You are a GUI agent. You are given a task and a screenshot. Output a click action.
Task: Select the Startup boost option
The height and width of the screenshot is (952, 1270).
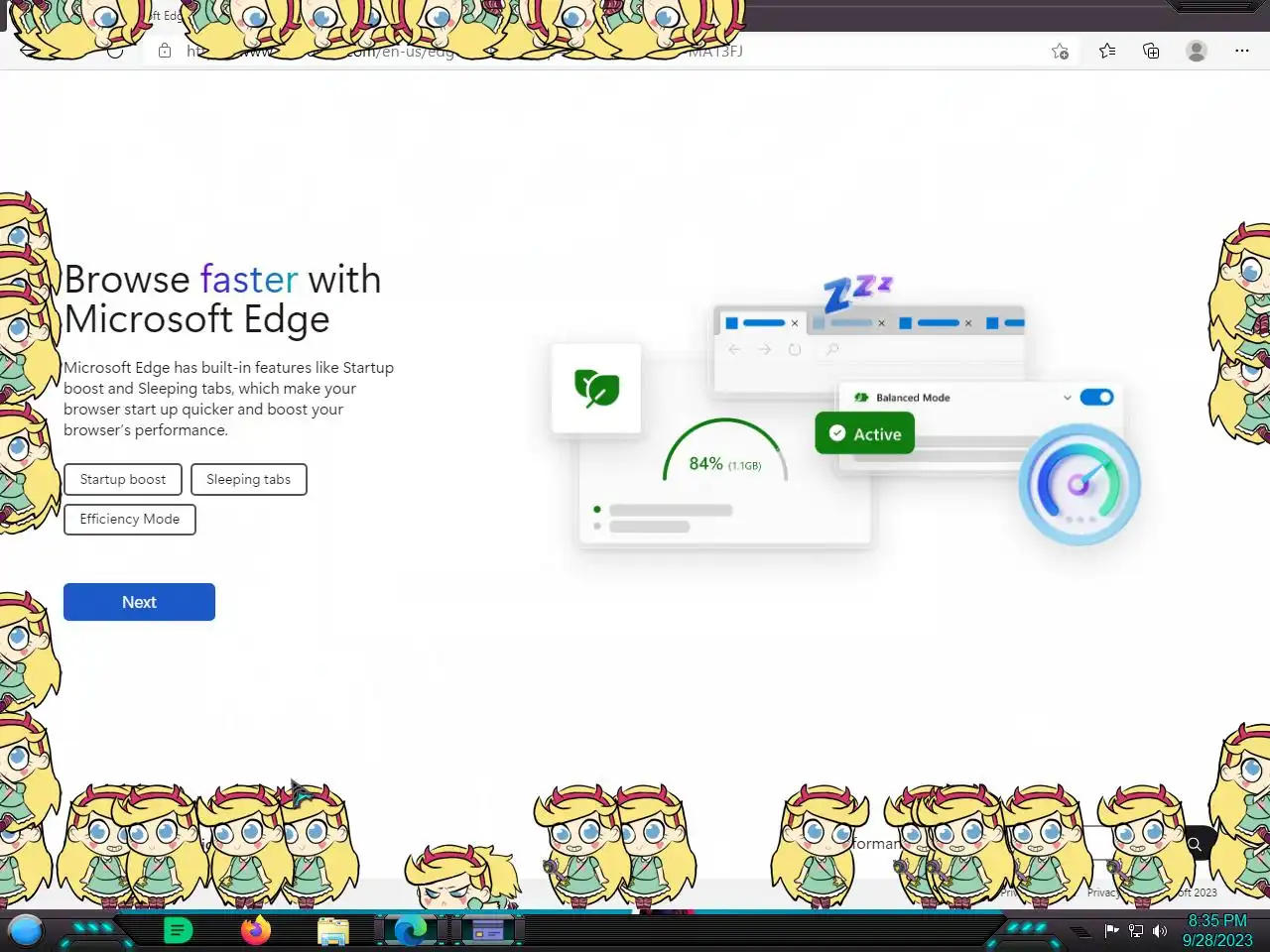coord(123,479)
